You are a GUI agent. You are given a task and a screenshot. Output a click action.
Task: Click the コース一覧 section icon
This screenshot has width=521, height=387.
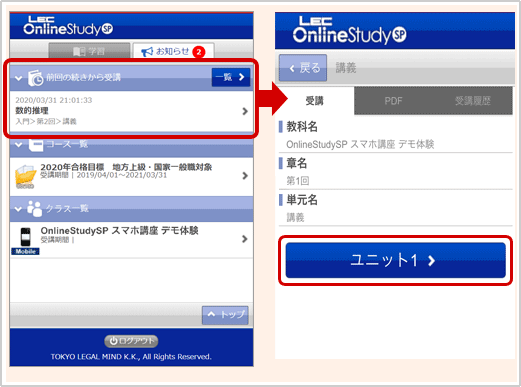pyautogui.click(x=36, y=144)
